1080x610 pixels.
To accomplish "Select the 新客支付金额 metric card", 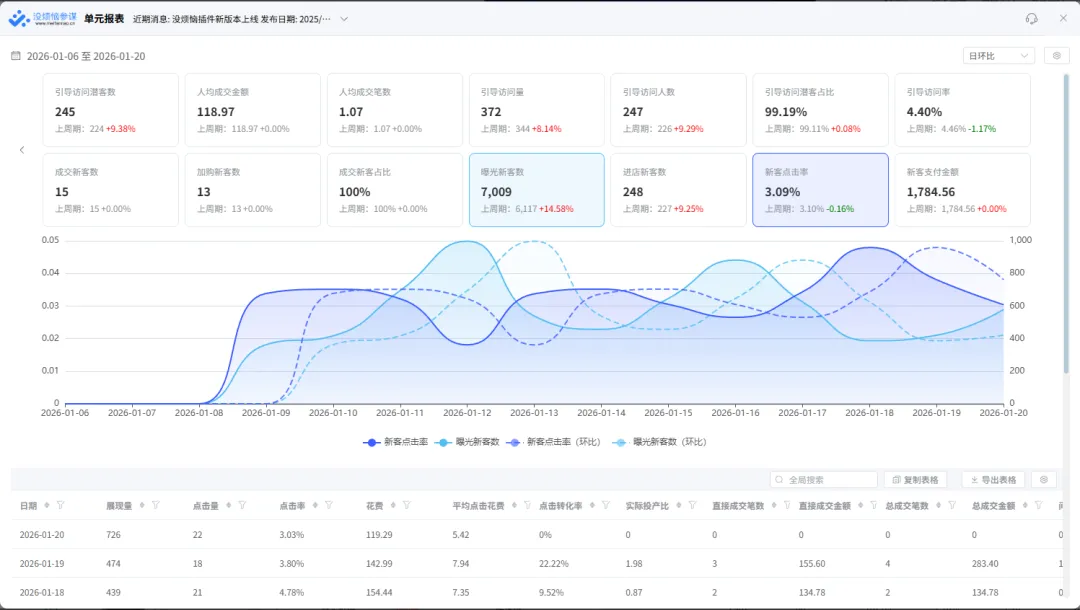I will pos(962,190).
